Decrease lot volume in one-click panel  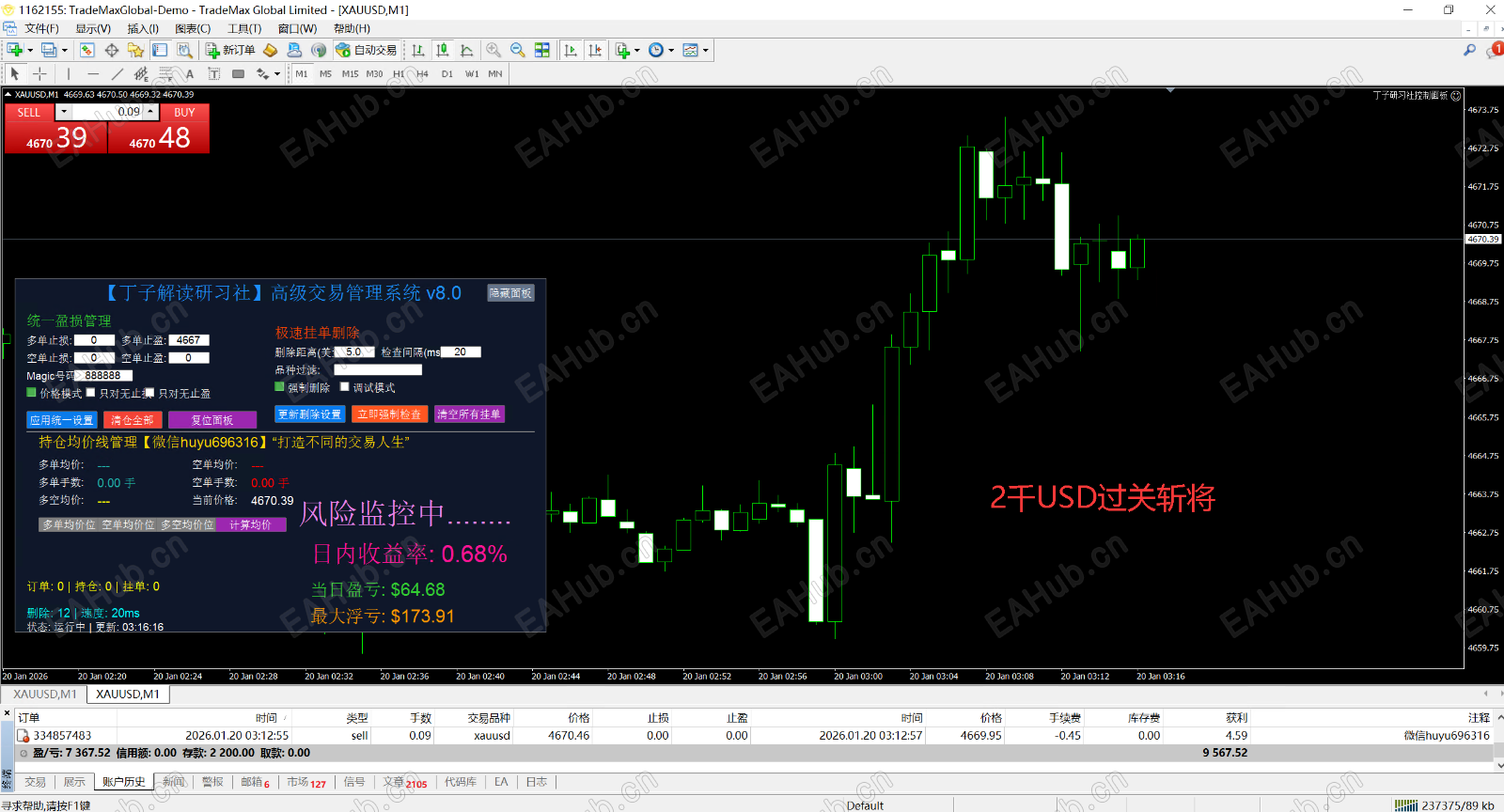64,112
